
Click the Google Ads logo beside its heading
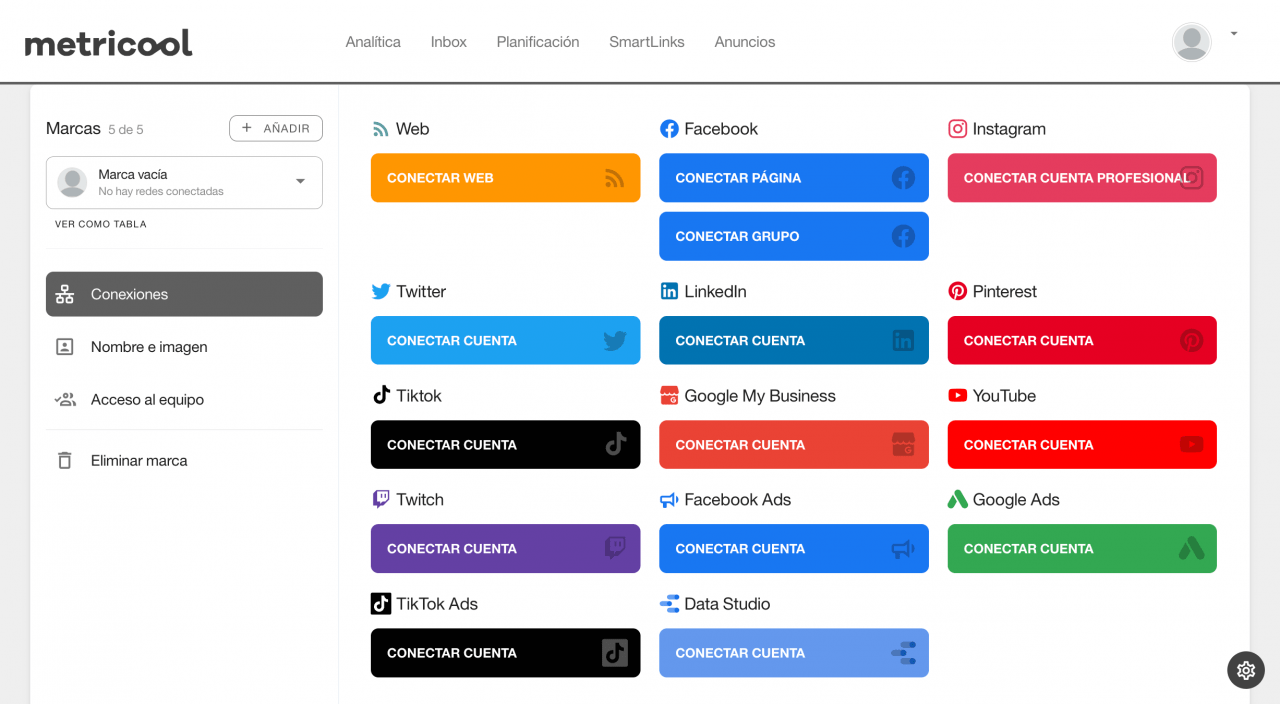pos(957,500)
